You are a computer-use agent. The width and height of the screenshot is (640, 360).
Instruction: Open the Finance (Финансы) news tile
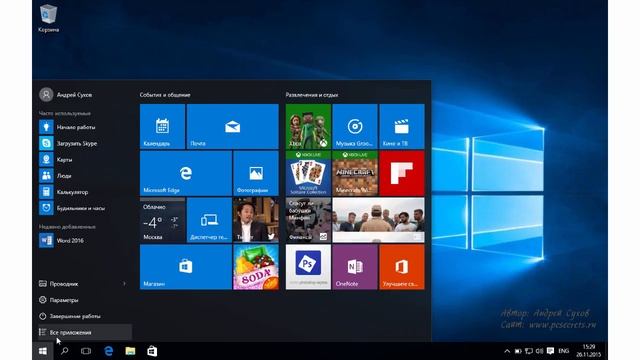pyautogui.click(x=308, y=220)
